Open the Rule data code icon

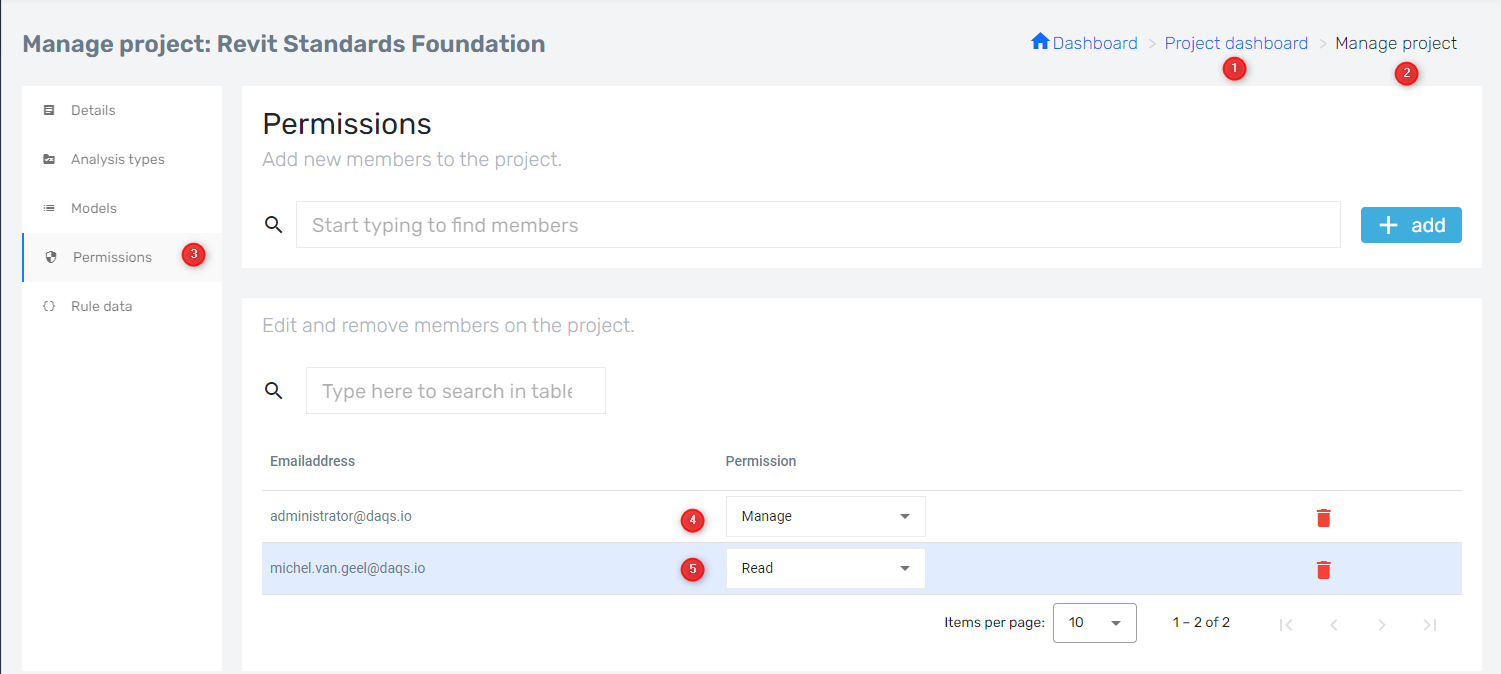pos(49,306)
